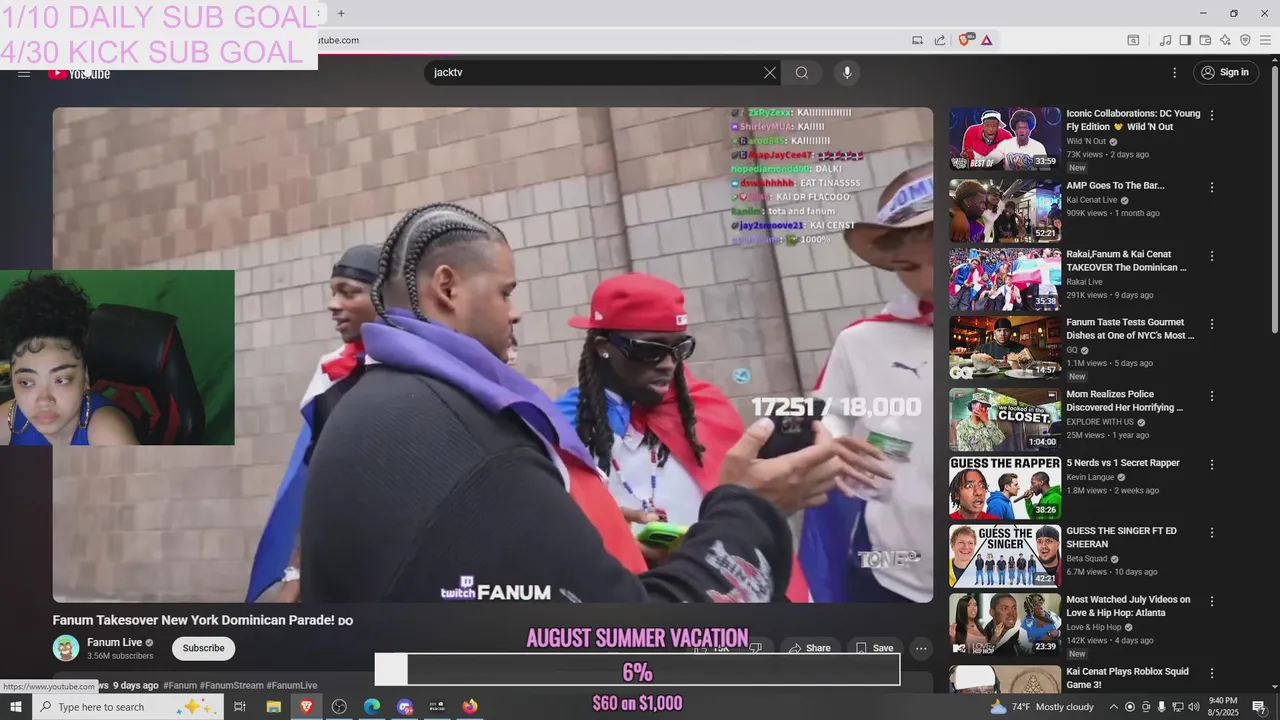Open GUESS THE SINGER FT ED SHEERAN title
Viewport: 1280px width, 720px height.
1121,537
